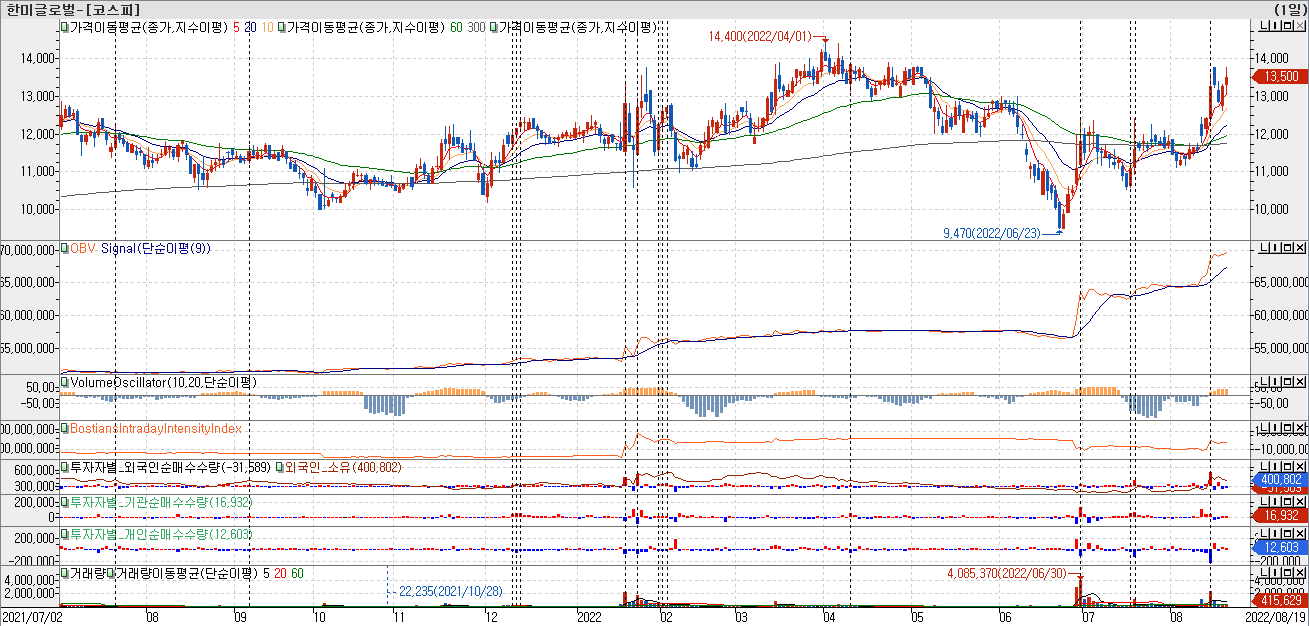
Task: Toggle the third 가격이동평균 indicator marker
Action: point(494,27)
